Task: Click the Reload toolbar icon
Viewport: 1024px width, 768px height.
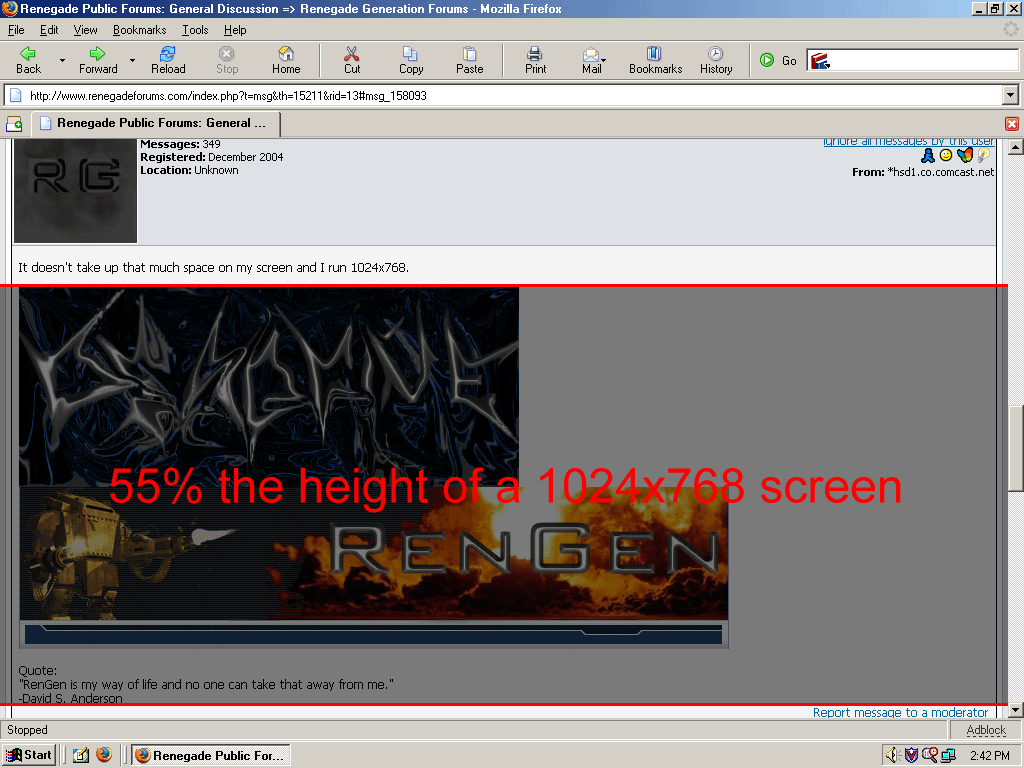Action: pyautogui.click(x=168, y=60)
